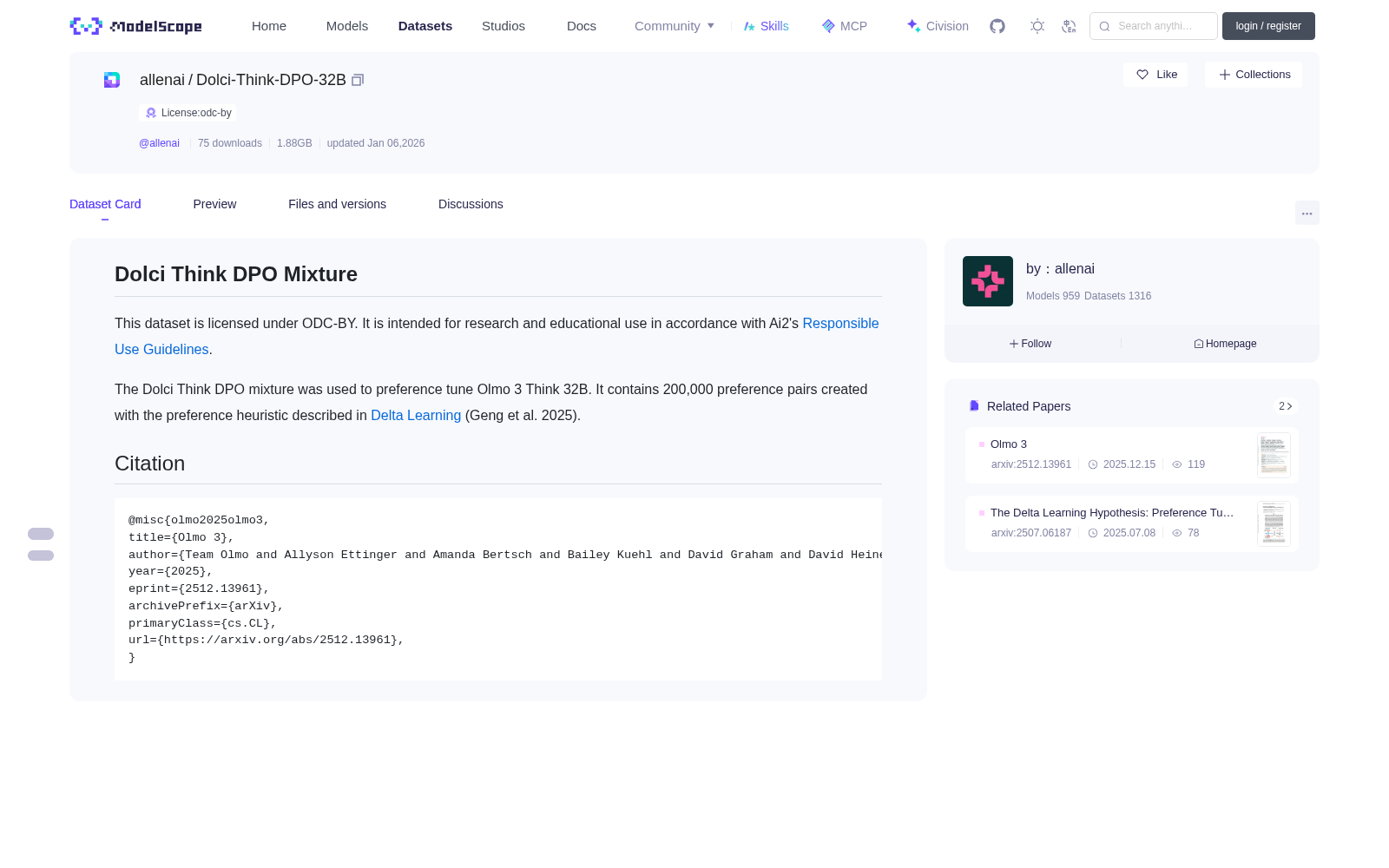Click the dataset avatar icon beside allenai
This screenshot has height=868, width=1389.
(112, 80)
